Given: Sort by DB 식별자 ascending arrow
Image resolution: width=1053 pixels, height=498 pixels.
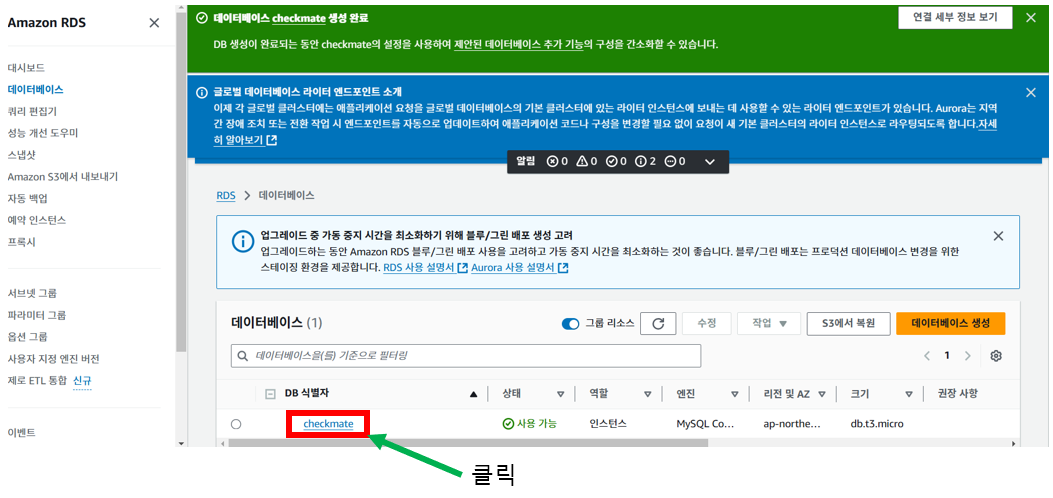Looking at the screenshot, I should tap(475, 394).
